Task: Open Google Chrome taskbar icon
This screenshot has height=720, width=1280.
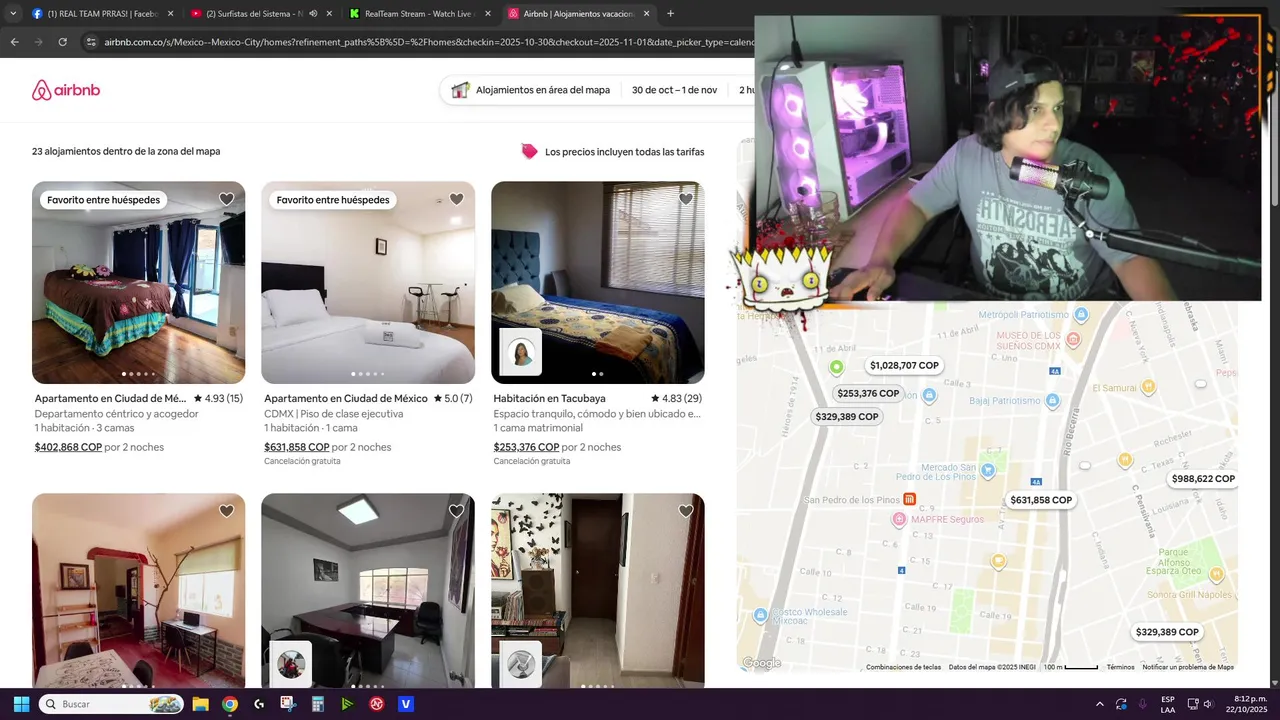Action: click(x=230, y=704)
